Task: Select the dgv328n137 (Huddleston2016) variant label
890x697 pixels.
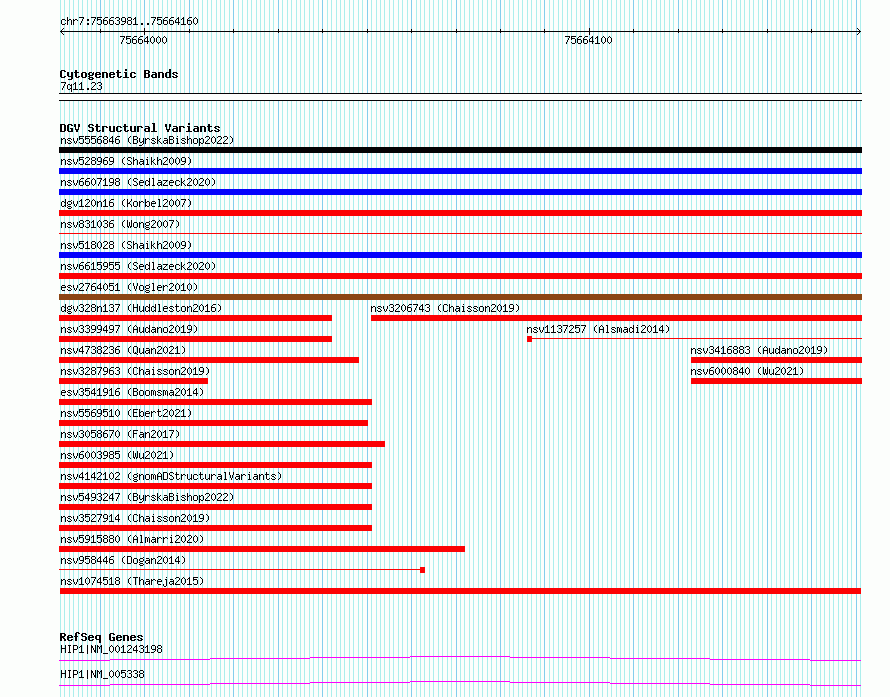Action: (x=141, y=308)
